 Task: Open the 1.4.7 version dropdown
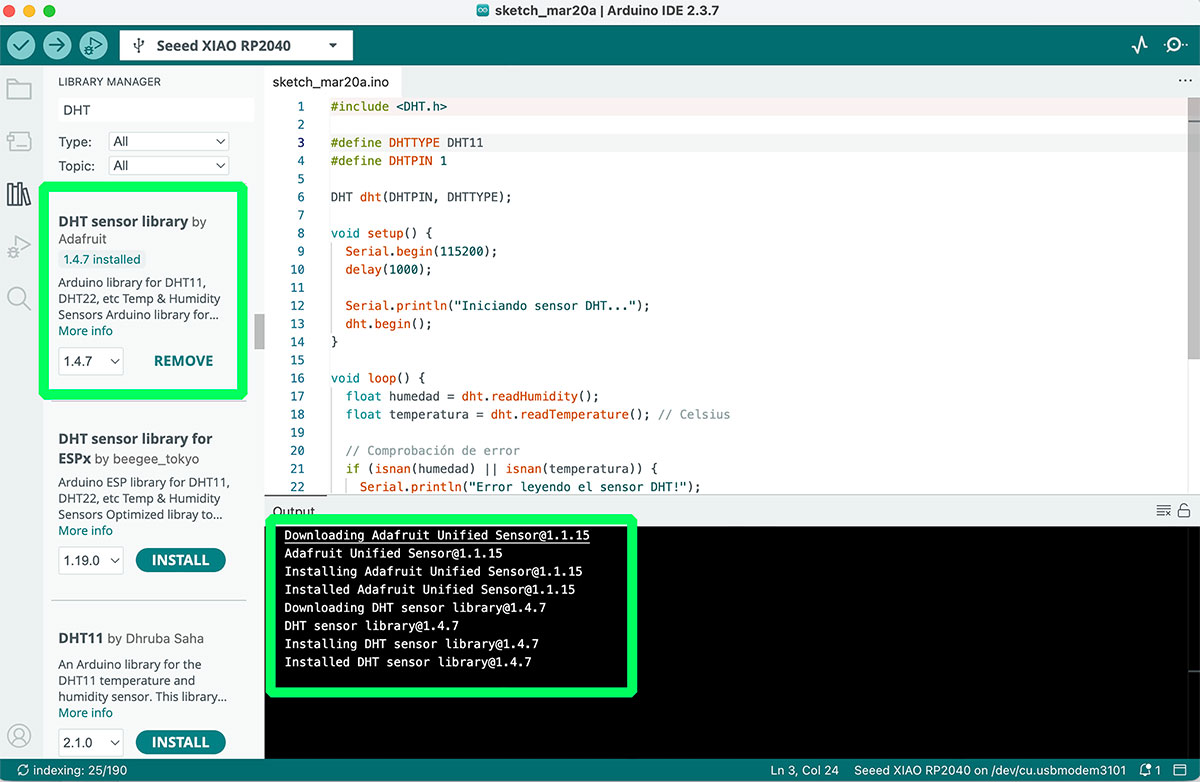[x=91, y=361]
